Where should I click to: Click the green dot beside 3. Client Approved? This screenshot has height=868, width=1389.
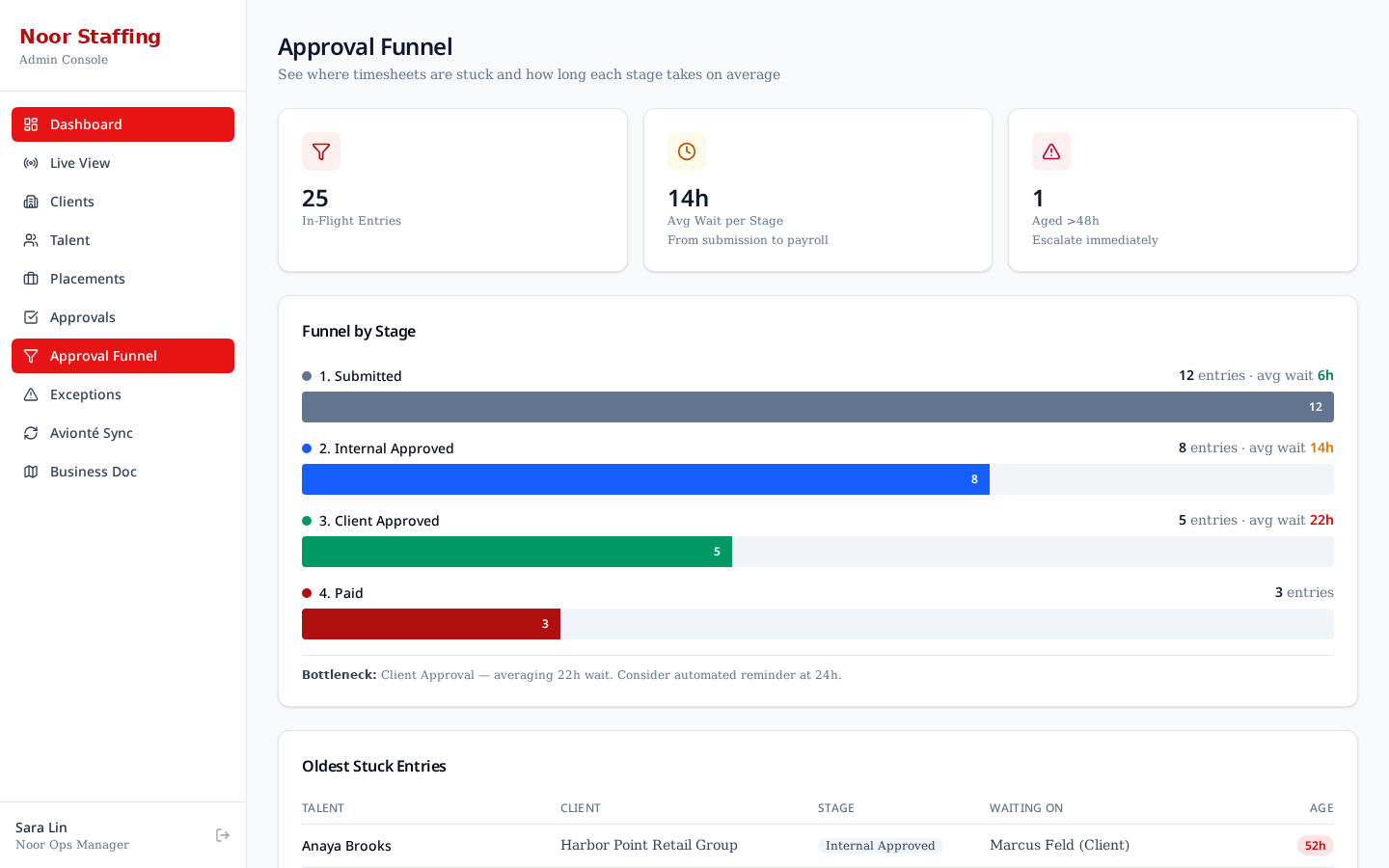[x=307, y=521]
